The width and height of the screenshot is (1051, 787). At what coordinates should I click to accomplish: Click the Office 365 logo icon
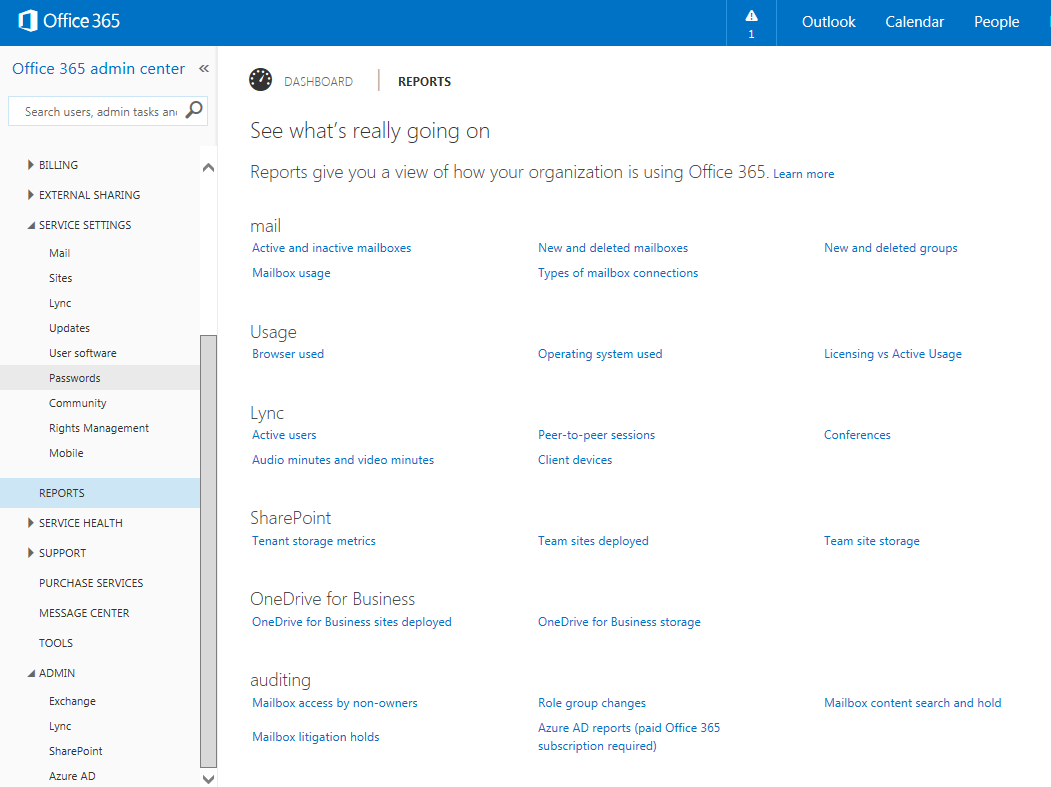click(27, 21)
